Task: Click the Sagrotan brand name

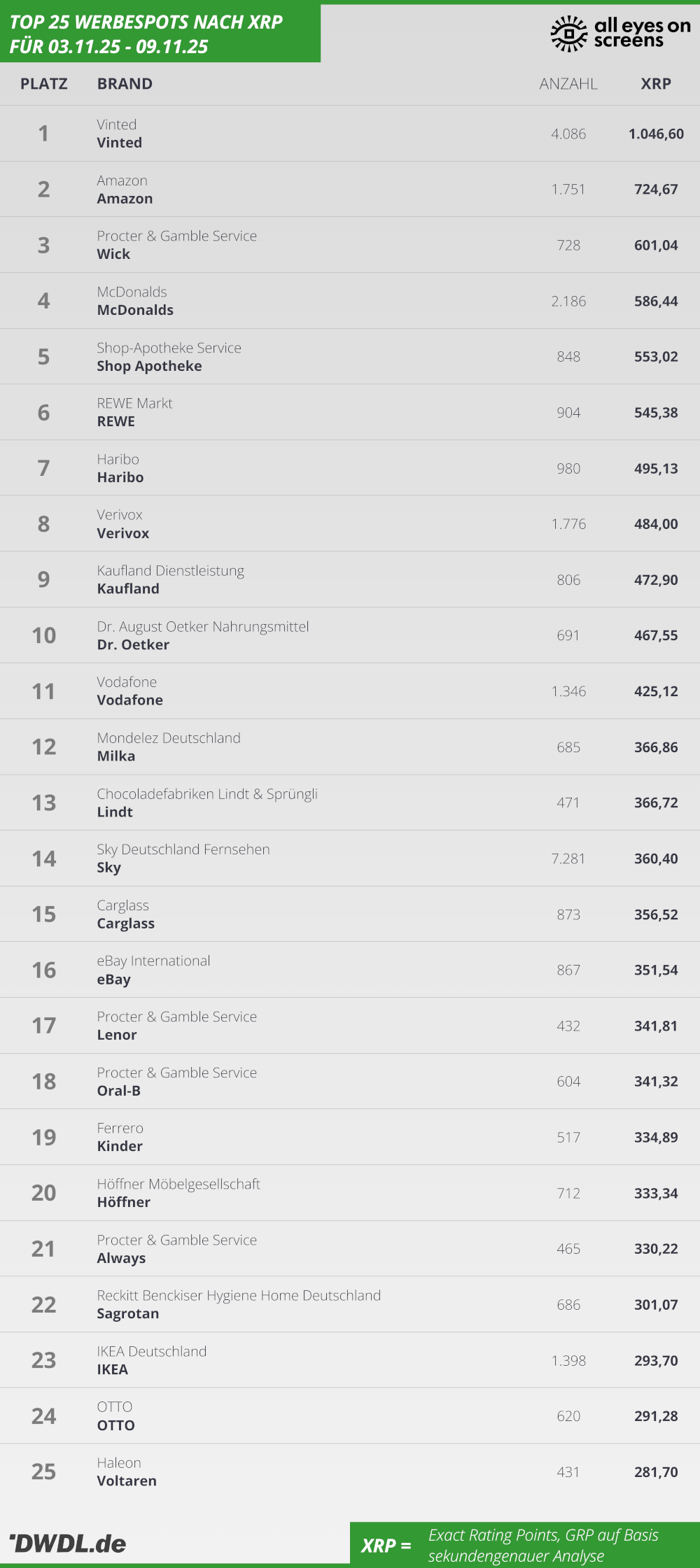Action: tap(128, 1313)
